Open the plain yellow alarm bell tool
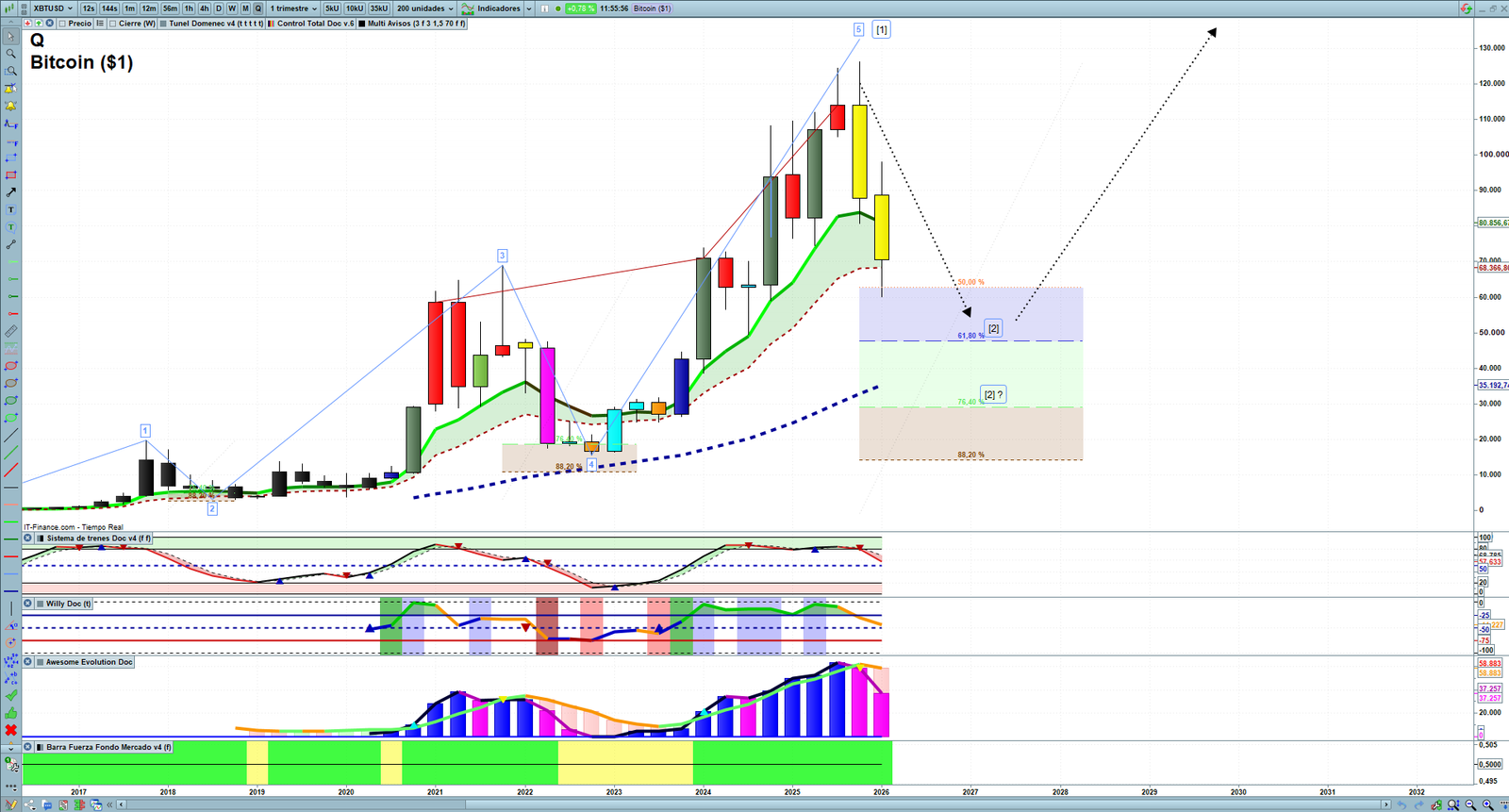Viewport: 1509px width, 812px height. coord(11,106)
